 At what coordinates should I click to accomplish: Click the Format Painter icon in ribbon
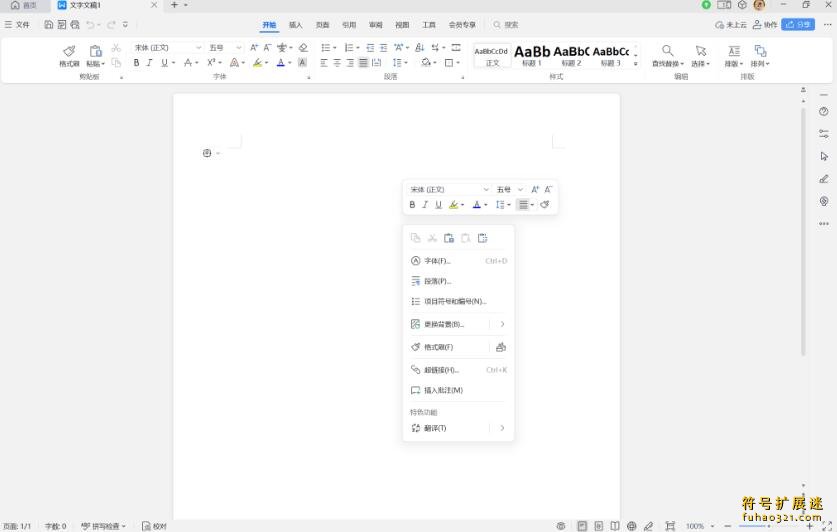[69, 51]
